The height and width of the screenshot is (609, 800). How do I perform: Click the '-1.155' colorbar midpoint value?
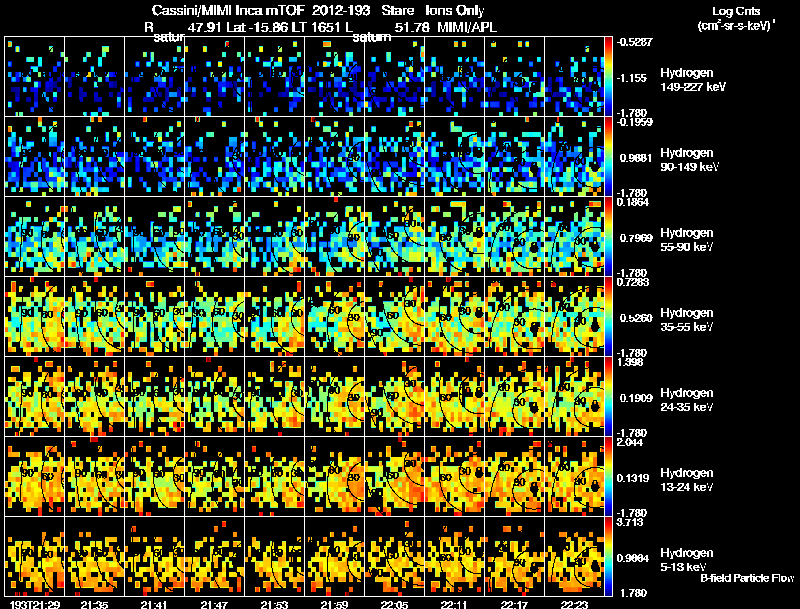[632, 78]
